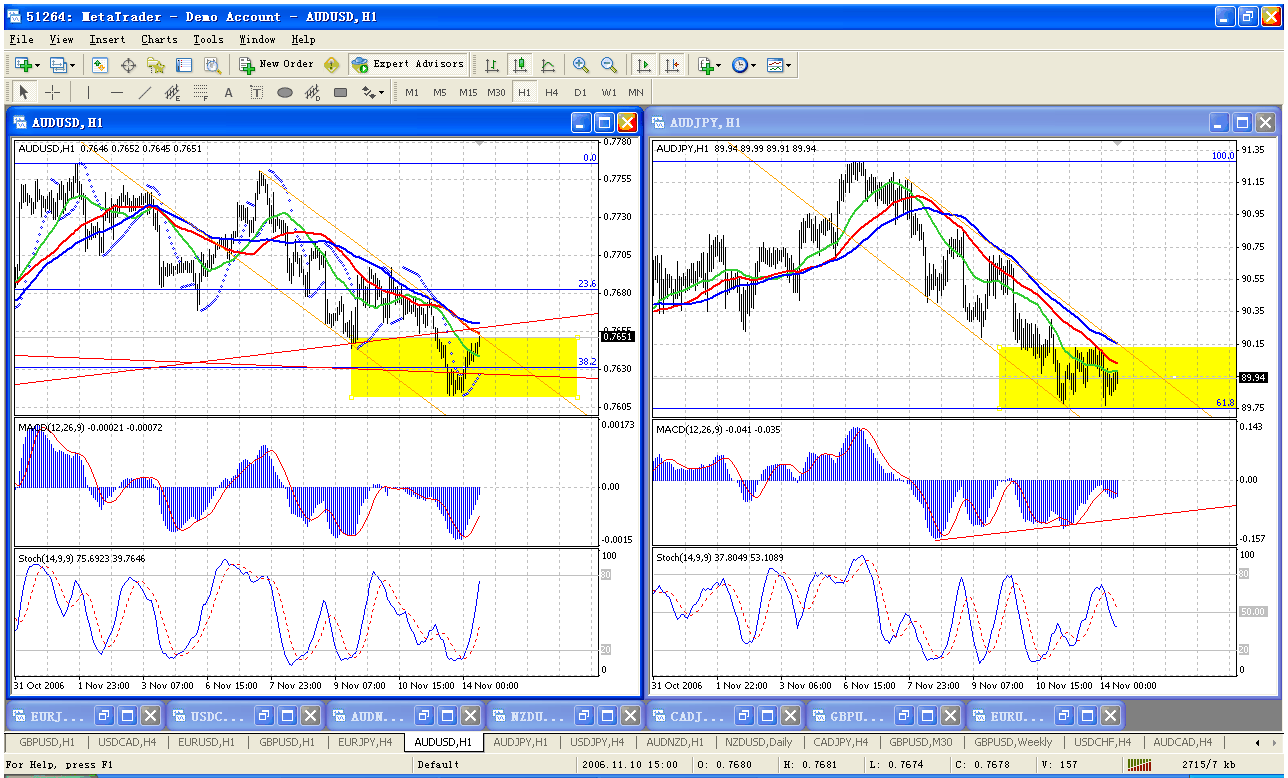Select the Horizontal Line drawing tool
Screen dimensions: 1288x778
tap(116, 93)
